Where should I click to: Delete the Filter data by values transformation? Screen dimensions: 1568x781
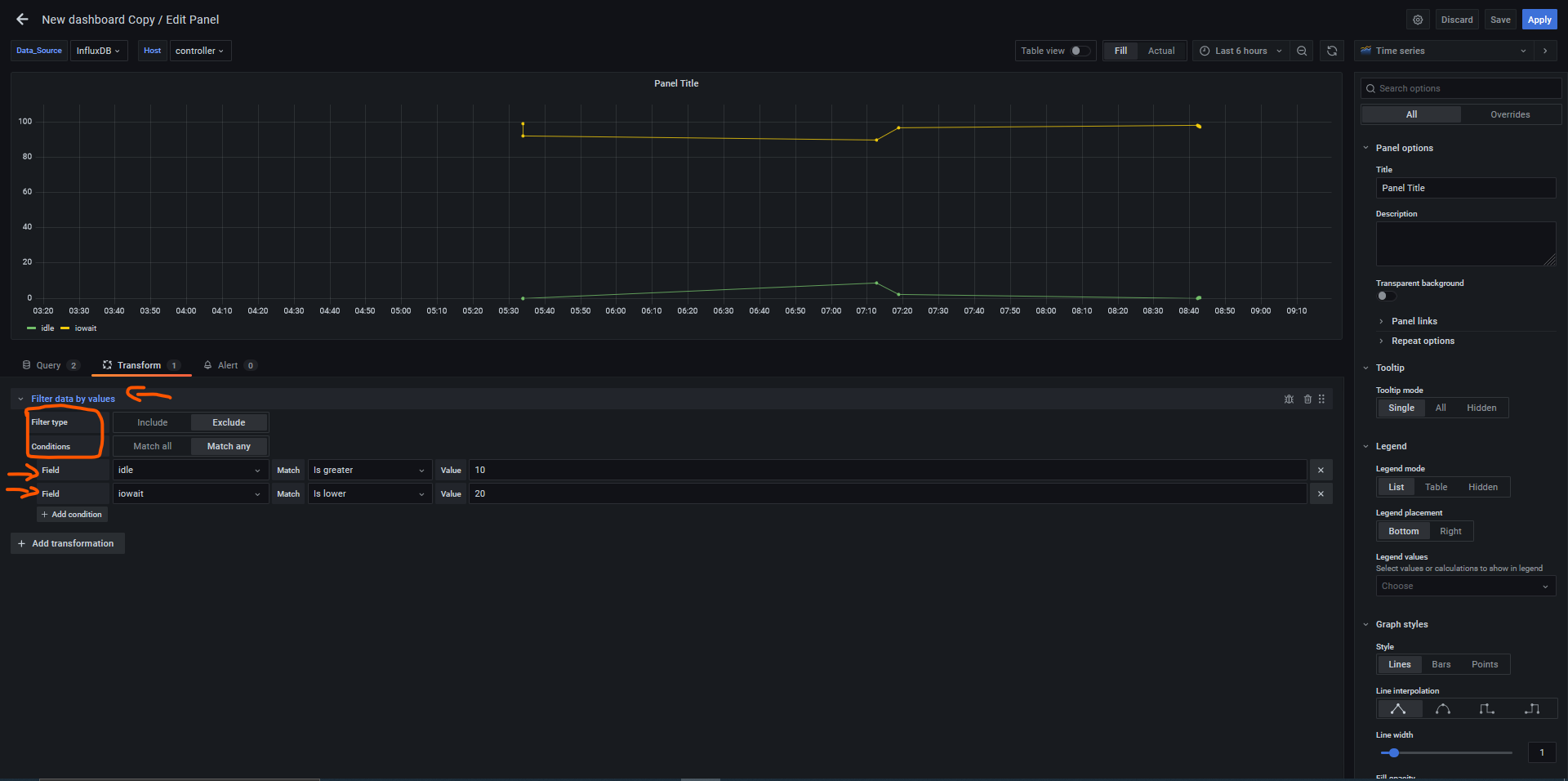(x=1307, y=399)
